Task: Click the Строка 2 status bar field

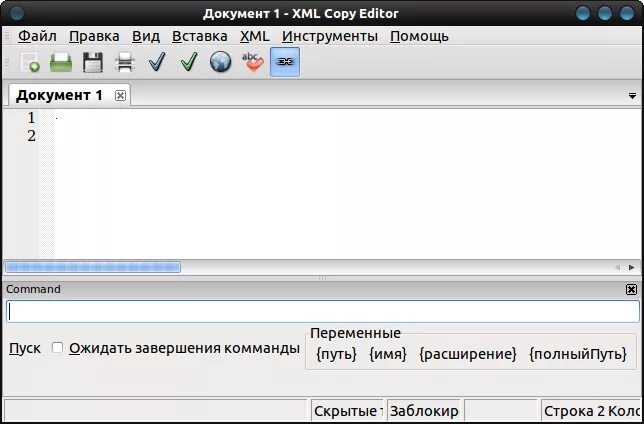Action: pos(592,410)
